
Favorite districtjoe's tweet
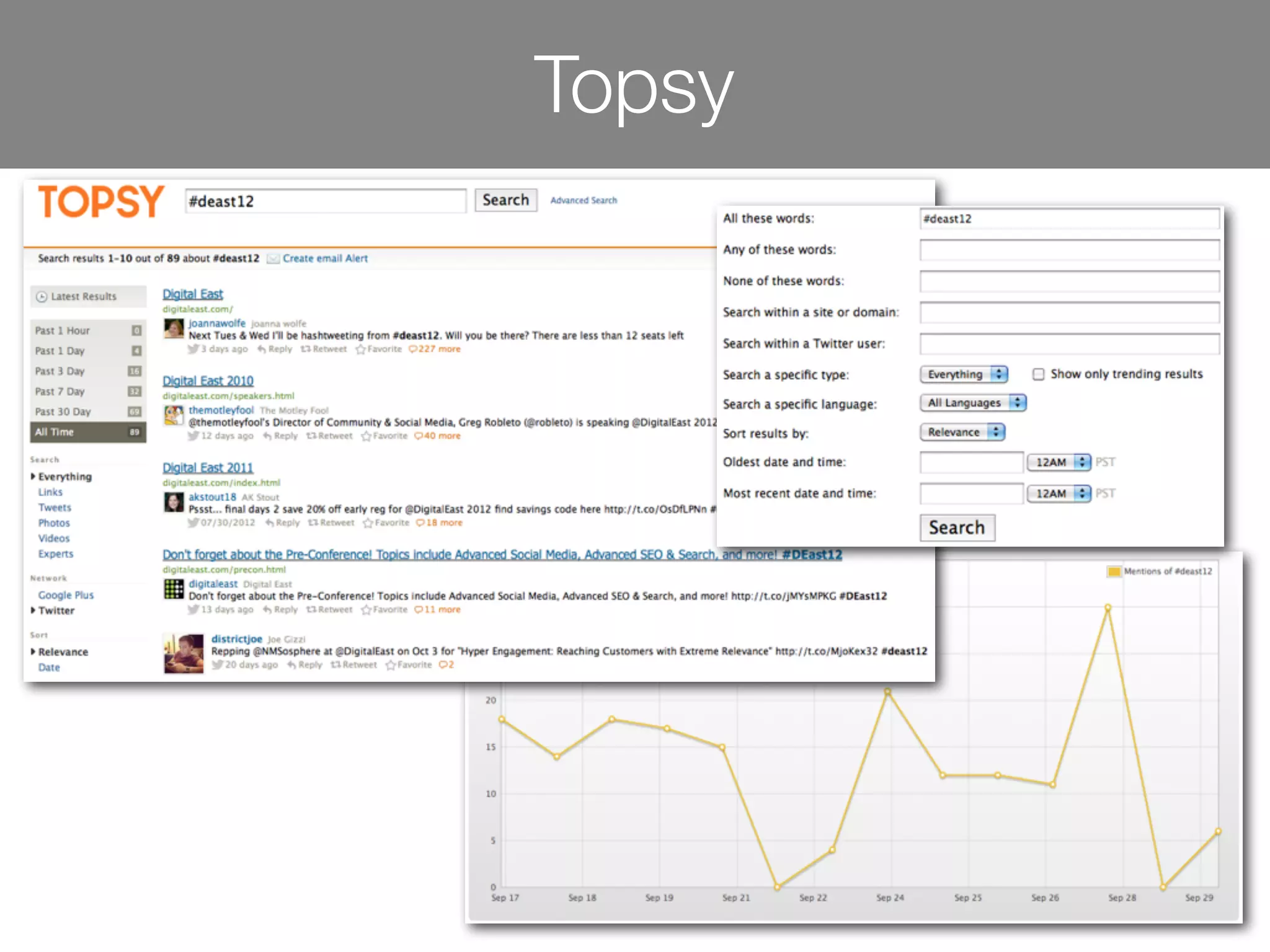408,664
